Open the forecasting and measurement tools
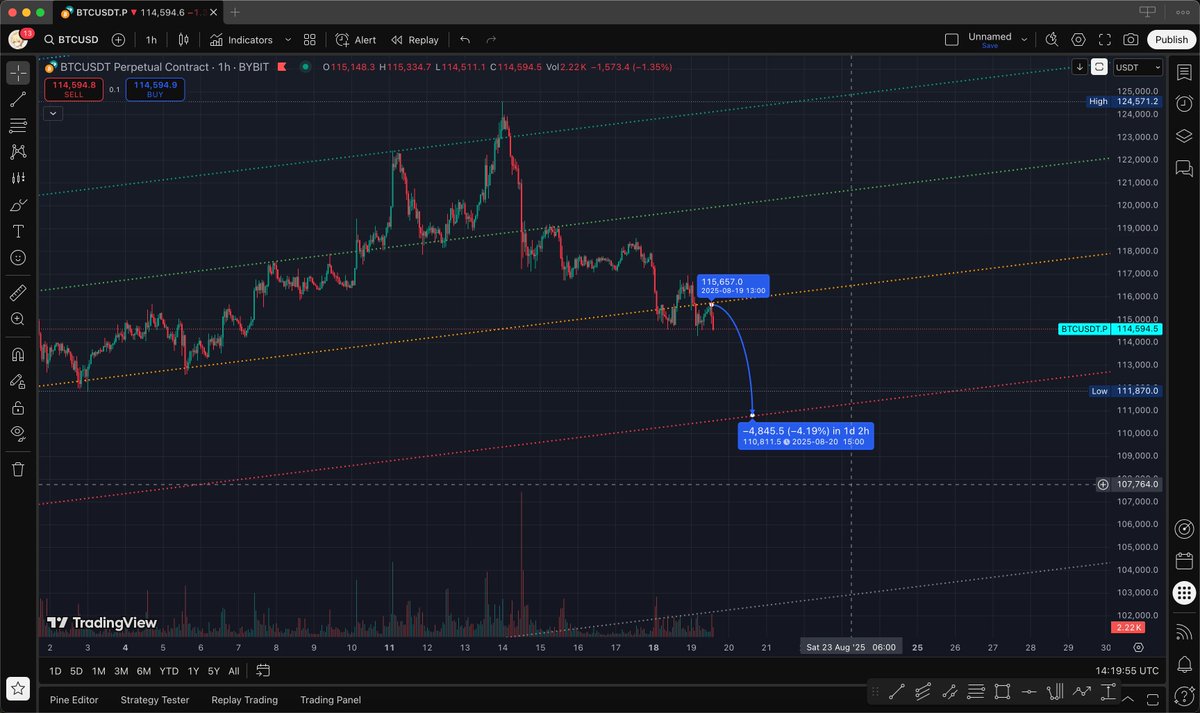 (x=18, y=178)
